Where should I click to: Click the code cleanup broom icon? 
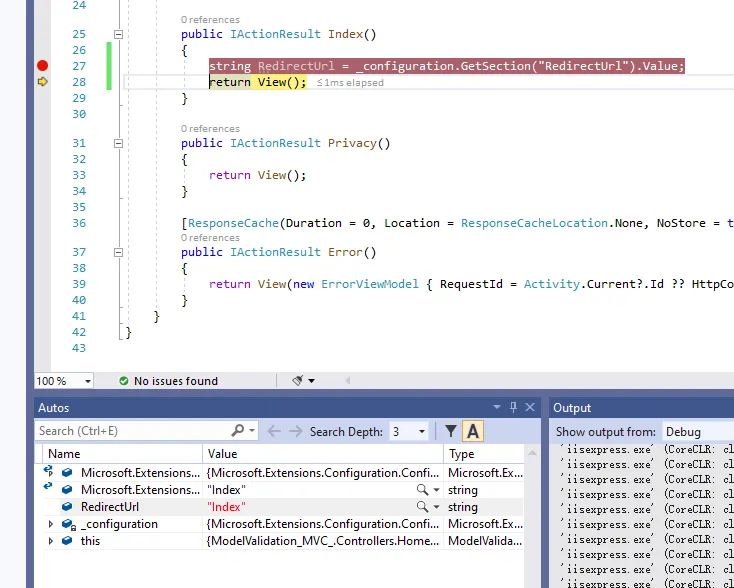pyautogui.click(x=298, y=381)
